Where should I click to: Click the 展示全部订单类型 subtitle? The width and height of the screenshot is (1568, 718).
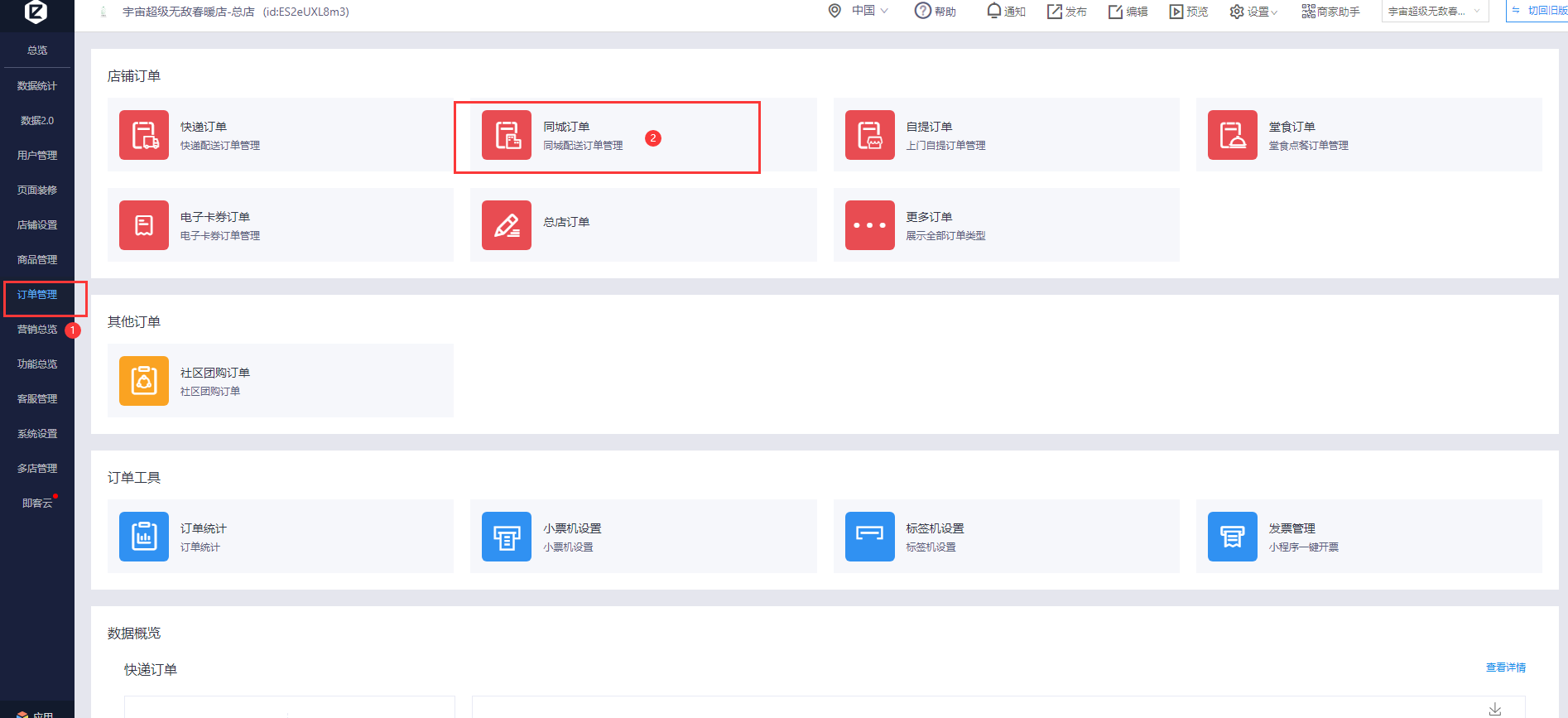pos(945,236)
